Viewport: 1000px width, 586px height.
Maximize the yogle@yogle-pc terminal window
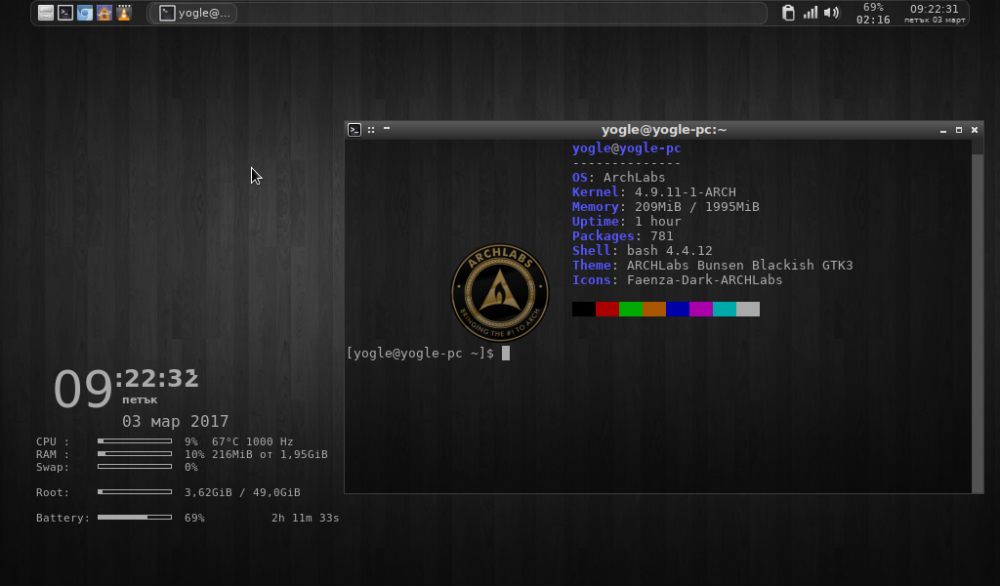pyautogui.click(x=959, y=130)
